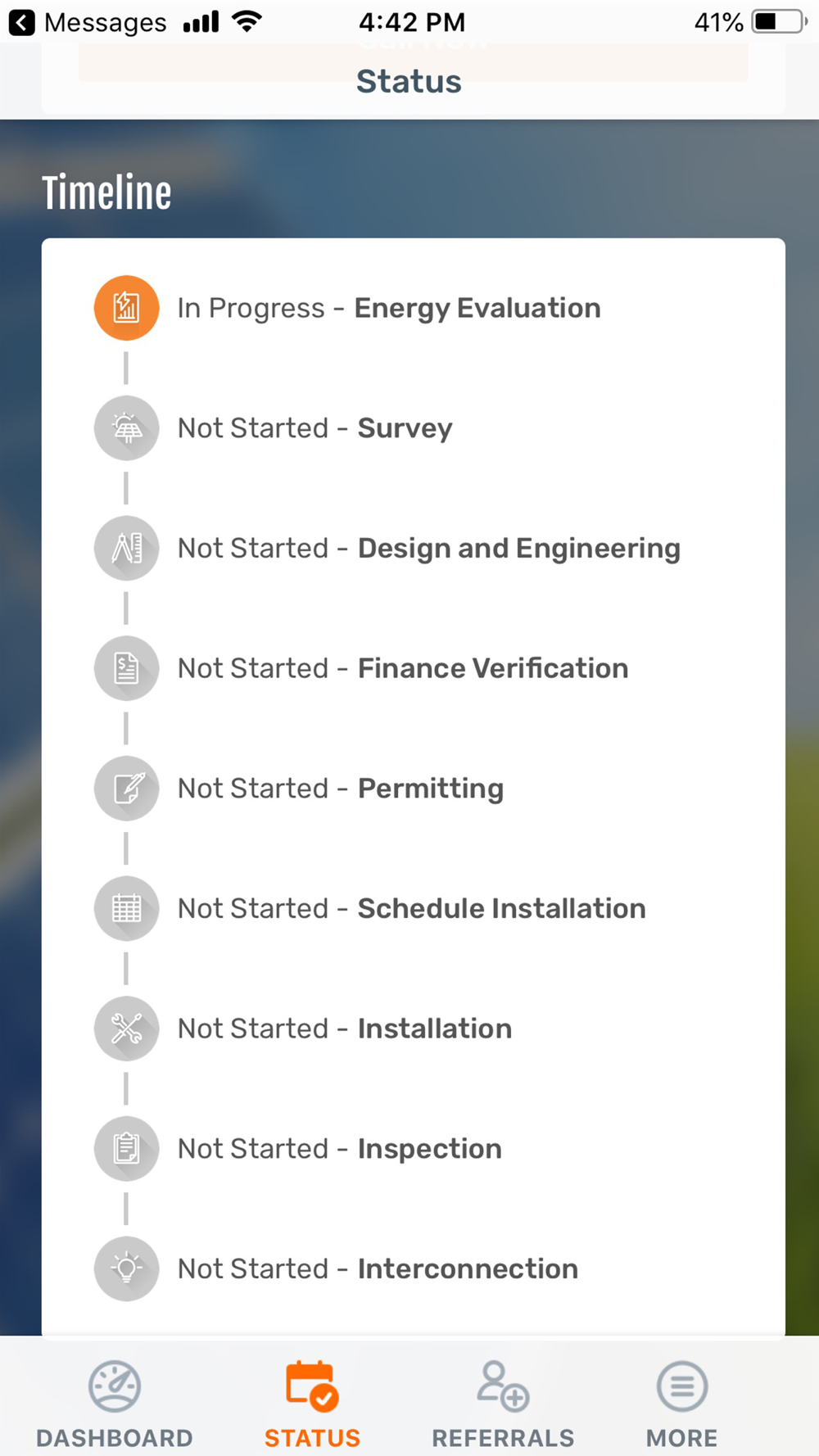
Task: Select Not Started - Finance Verification text
Action: [403, 668]
